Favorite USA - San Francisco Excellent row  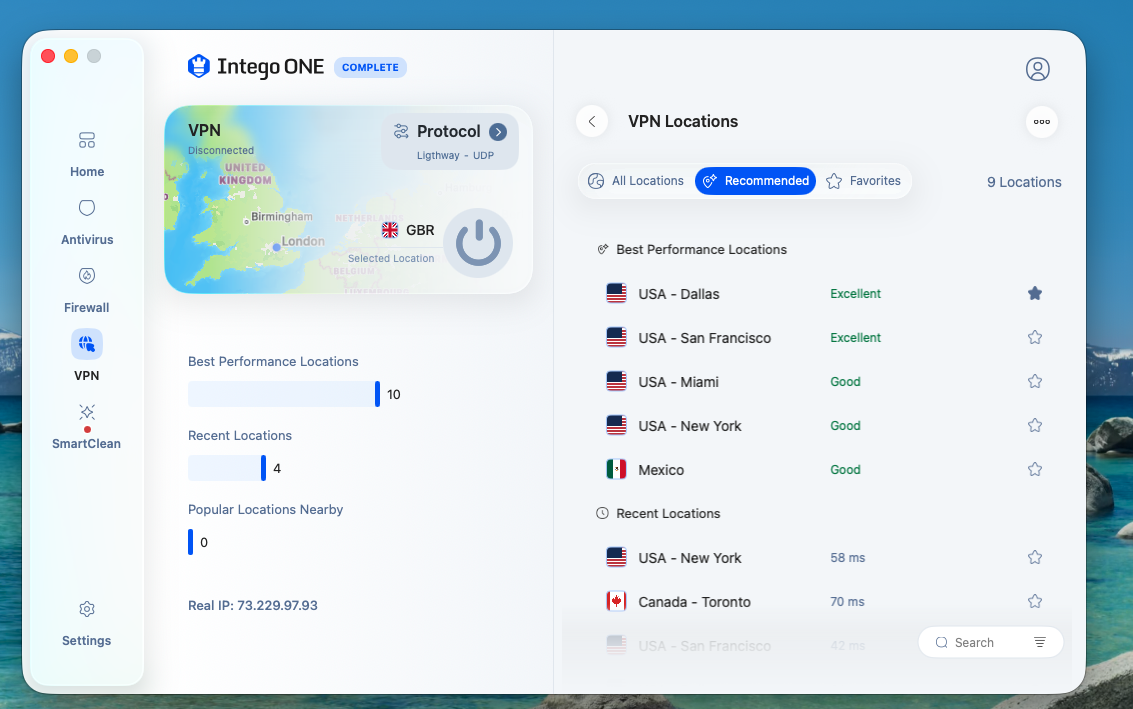tap(1035, 338)
